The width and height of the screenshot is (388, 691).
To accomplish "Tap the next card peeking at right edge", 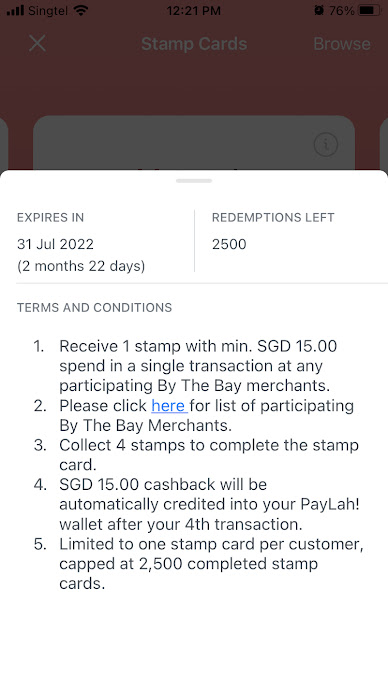I will [384, 143].
